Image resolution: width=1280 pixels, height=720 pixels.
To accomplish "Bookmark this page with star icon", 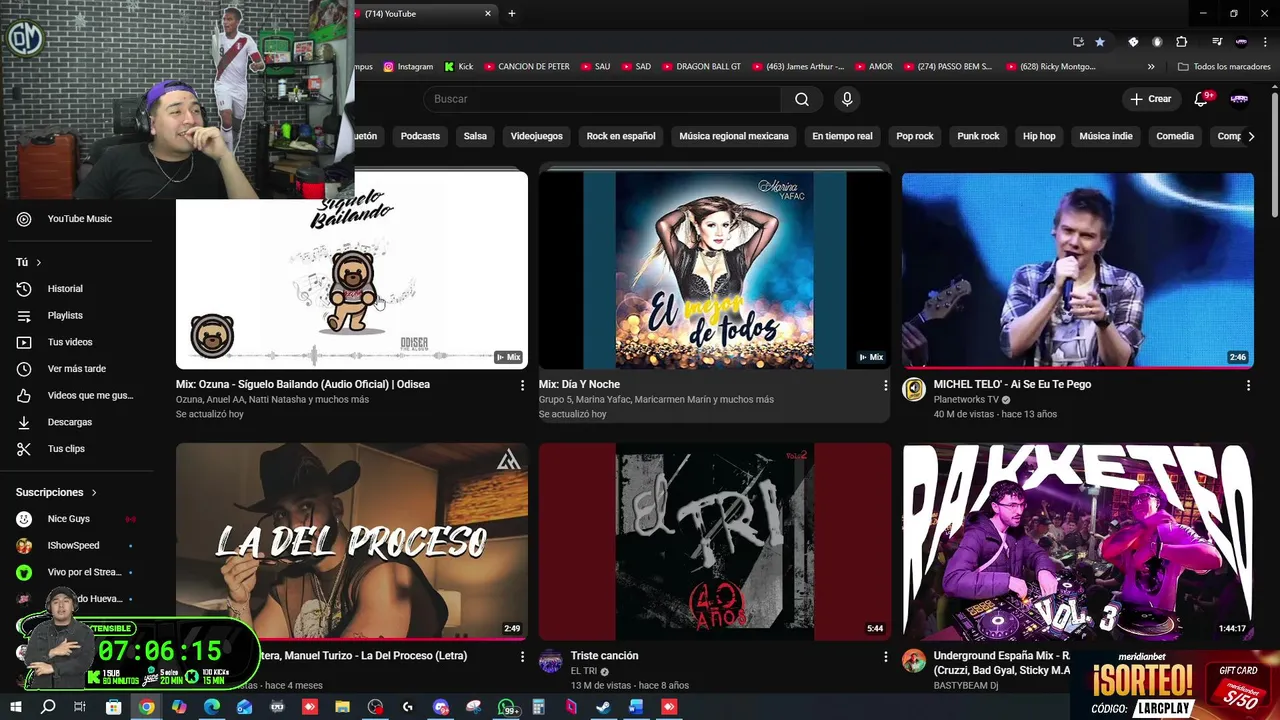I will tap(1100, 42).
